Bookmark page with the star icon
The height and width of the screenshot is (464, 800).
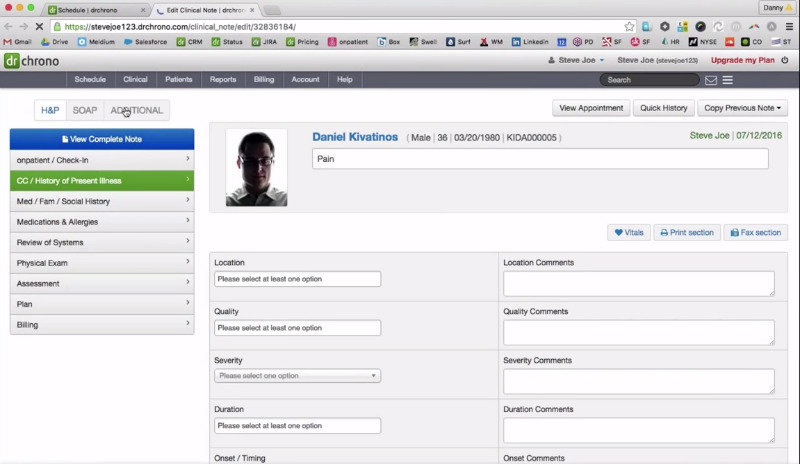point(629,26)
